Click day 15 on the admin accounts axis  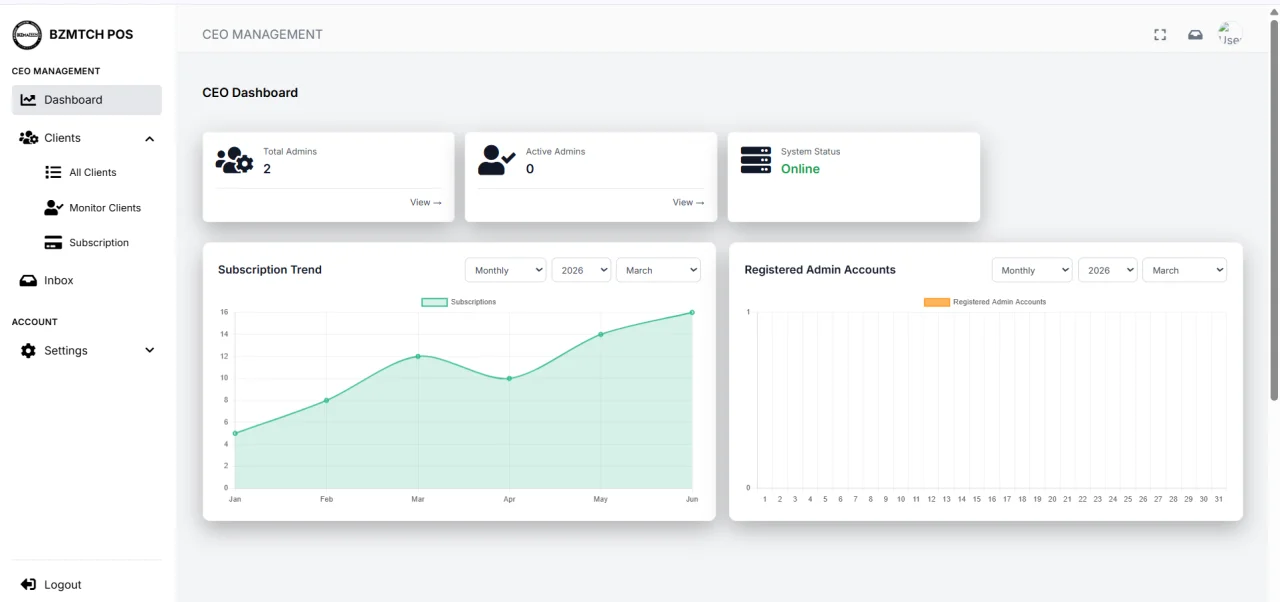pos(977,499)
